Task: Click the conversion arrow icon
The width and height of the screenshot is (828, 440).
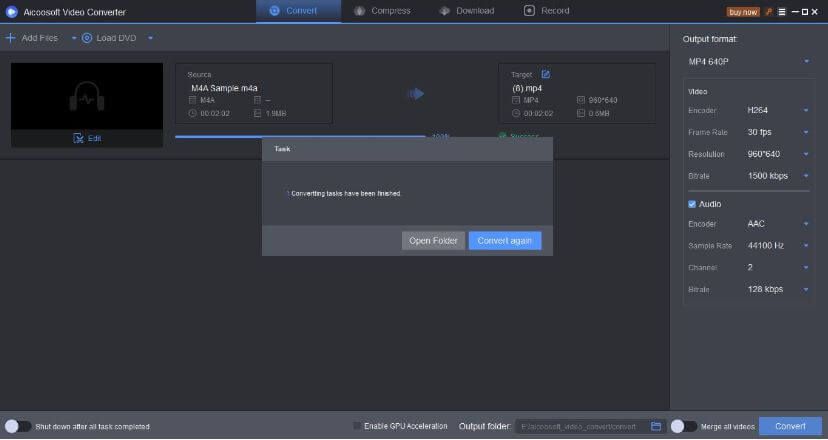Action: tap(417, 94)
